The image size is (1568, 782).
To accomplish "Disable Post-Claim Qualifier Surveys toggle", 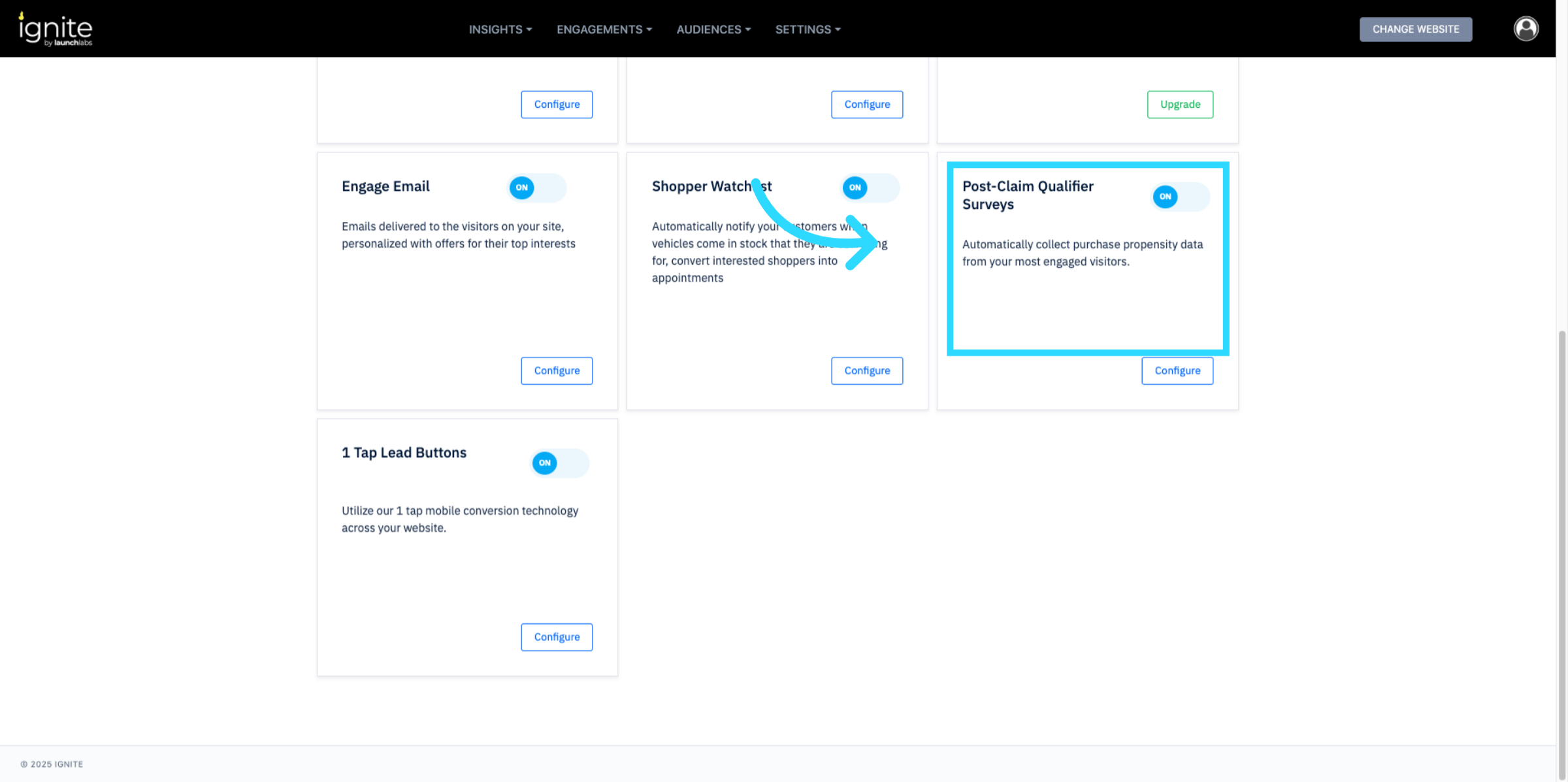I will point(1180,197).
